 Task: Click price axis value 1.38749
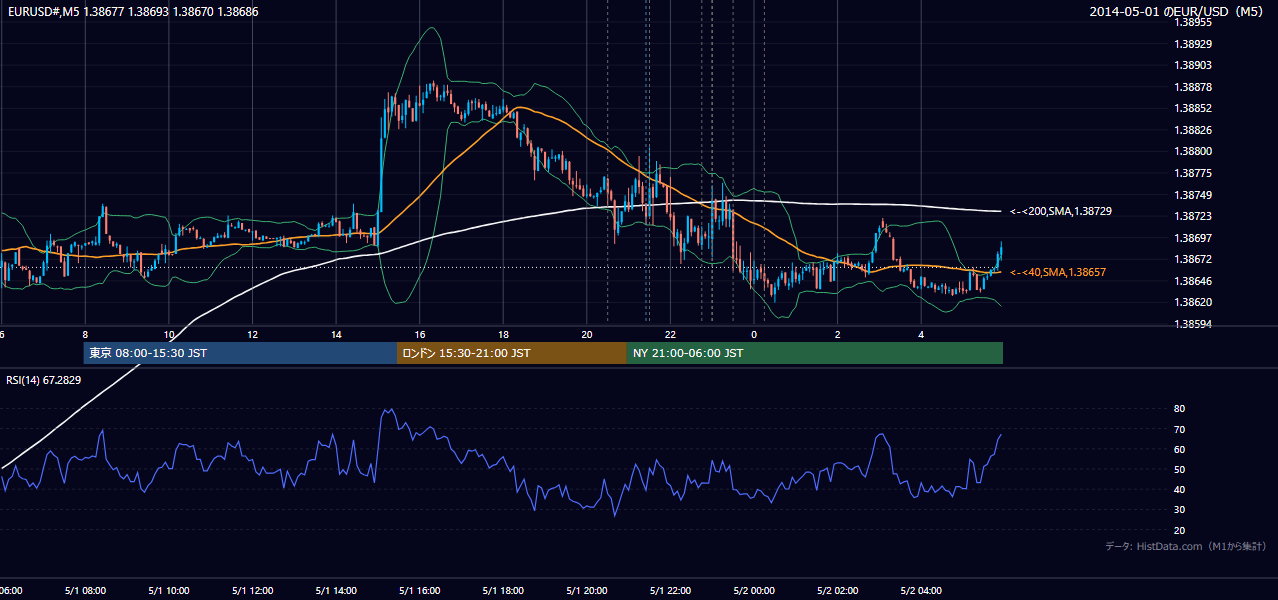point(1193,195)
